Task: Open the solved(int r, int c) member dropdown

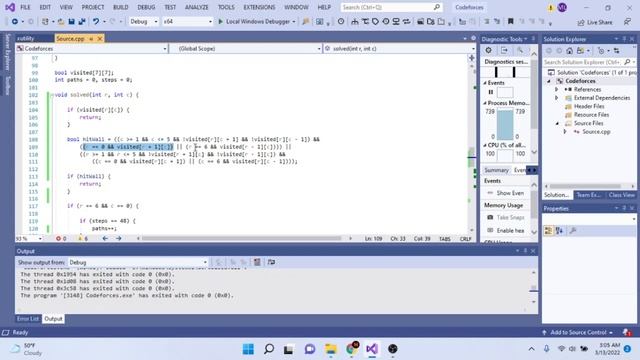Action: point(399,49)
